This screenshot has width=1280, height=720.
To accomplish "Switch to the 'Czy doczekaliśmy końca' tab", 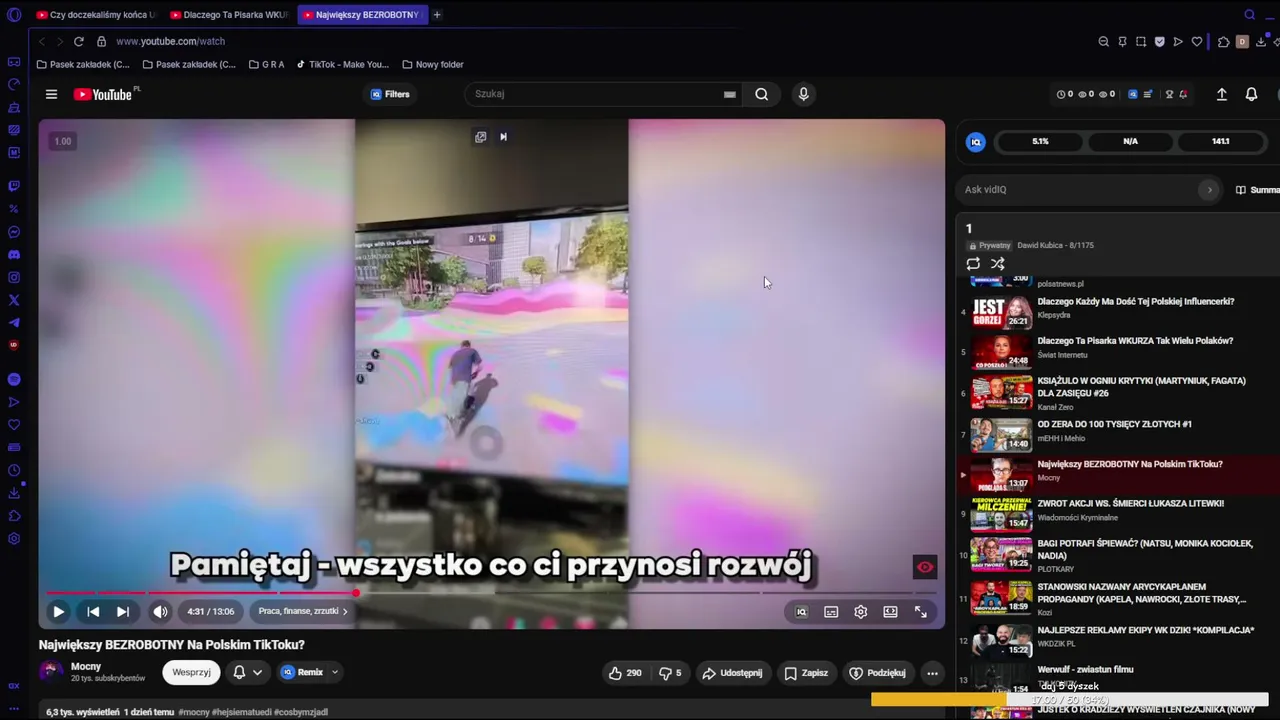I will (96, 15).
